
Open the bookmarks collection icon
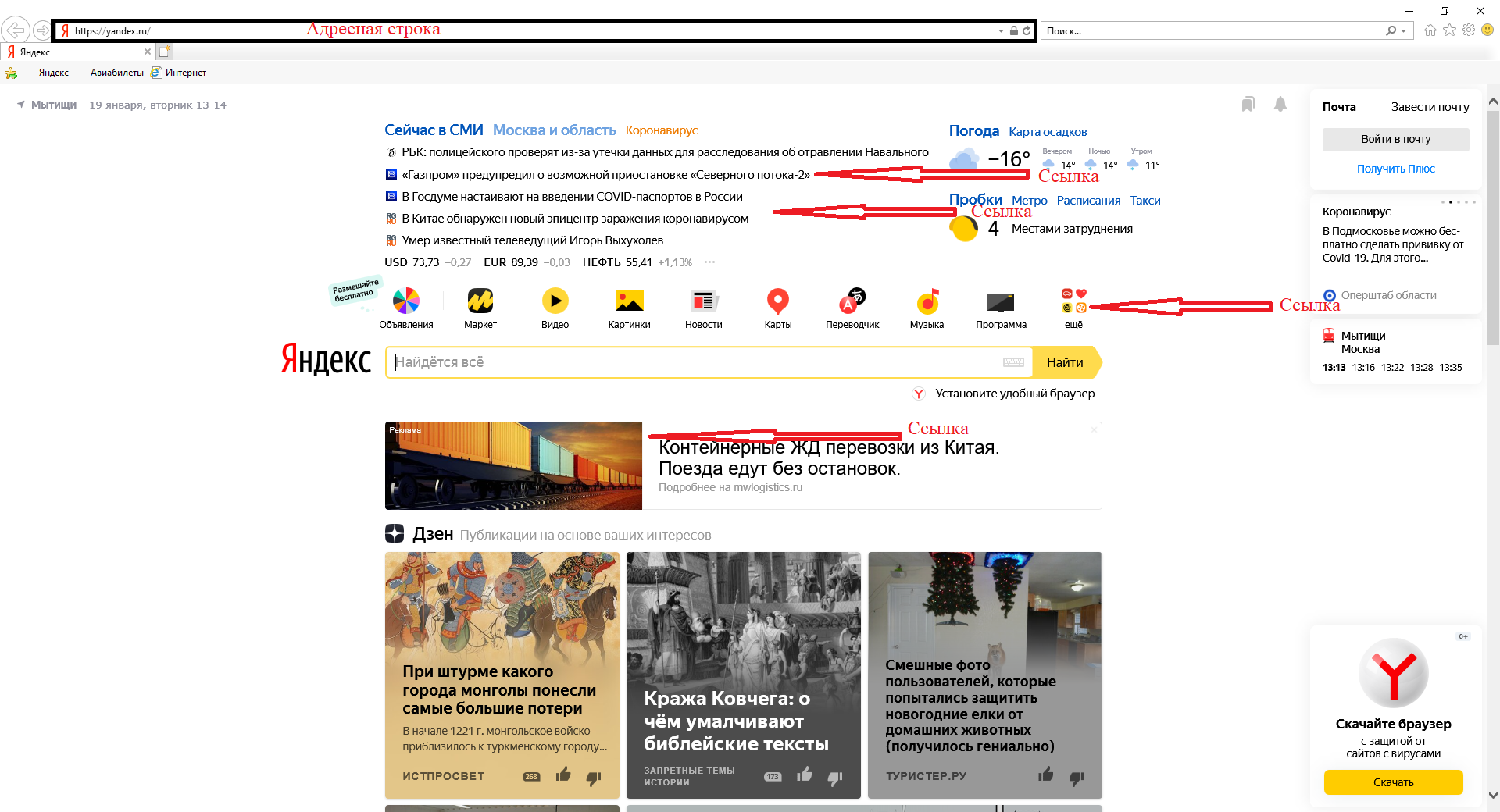pyautogui.click(x=1248, y=105)
